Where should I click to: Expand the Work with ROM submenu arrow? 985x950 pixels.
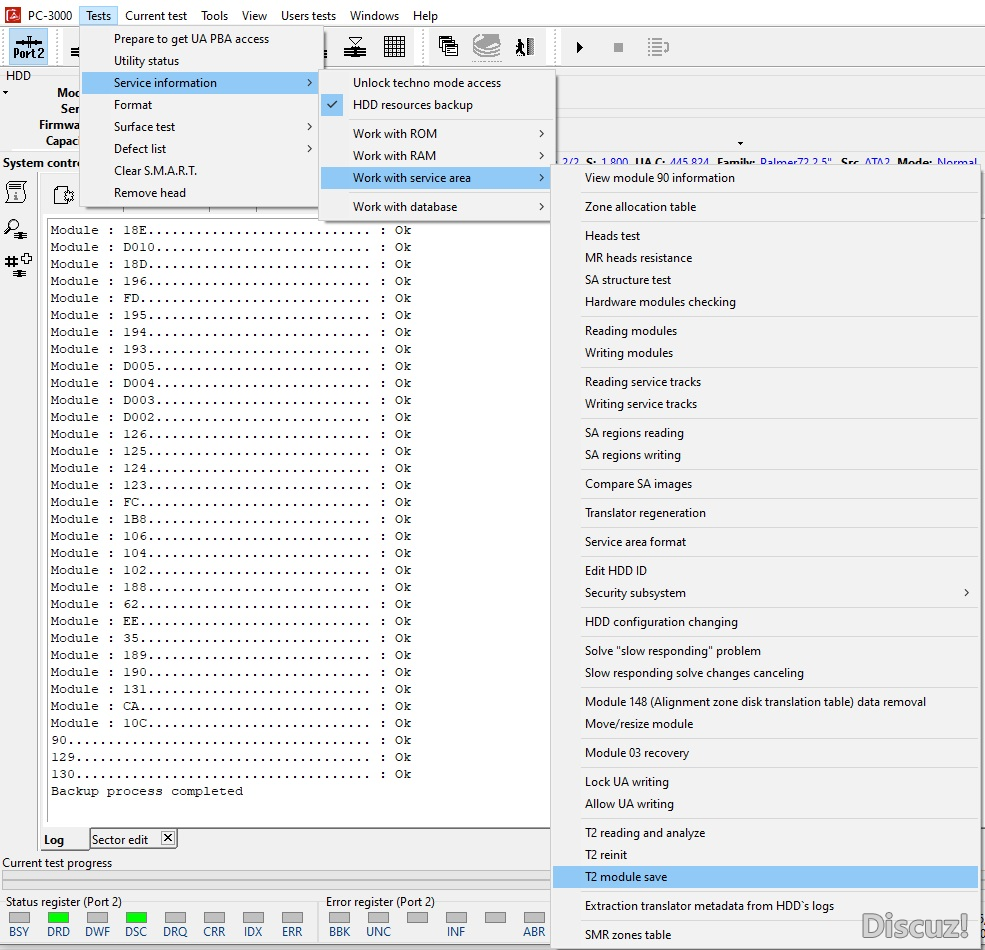coord(541,134)
